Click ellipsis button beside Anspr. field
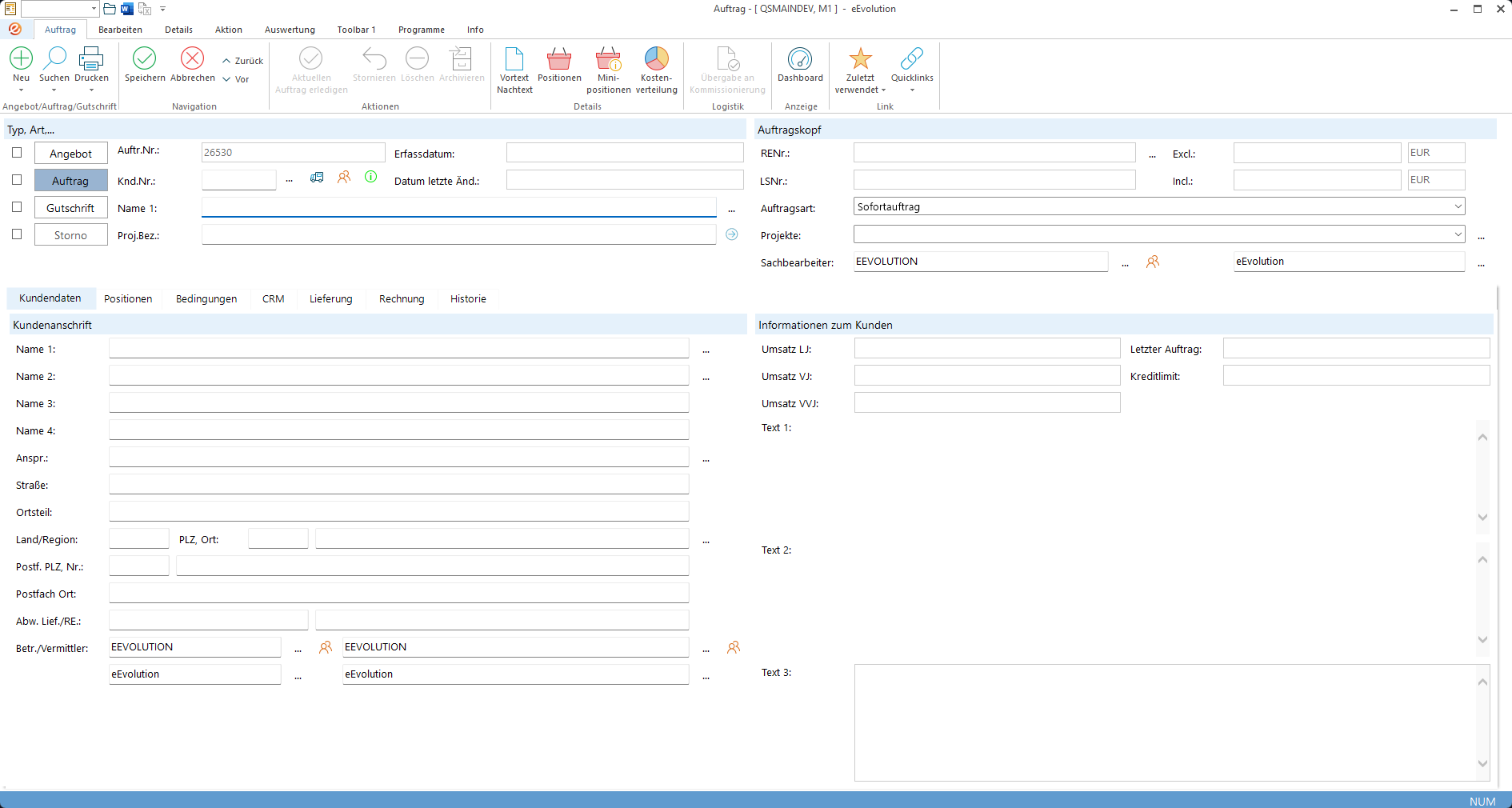The width and height of the screenshot is (1512, 808). [x=706, y=458]
